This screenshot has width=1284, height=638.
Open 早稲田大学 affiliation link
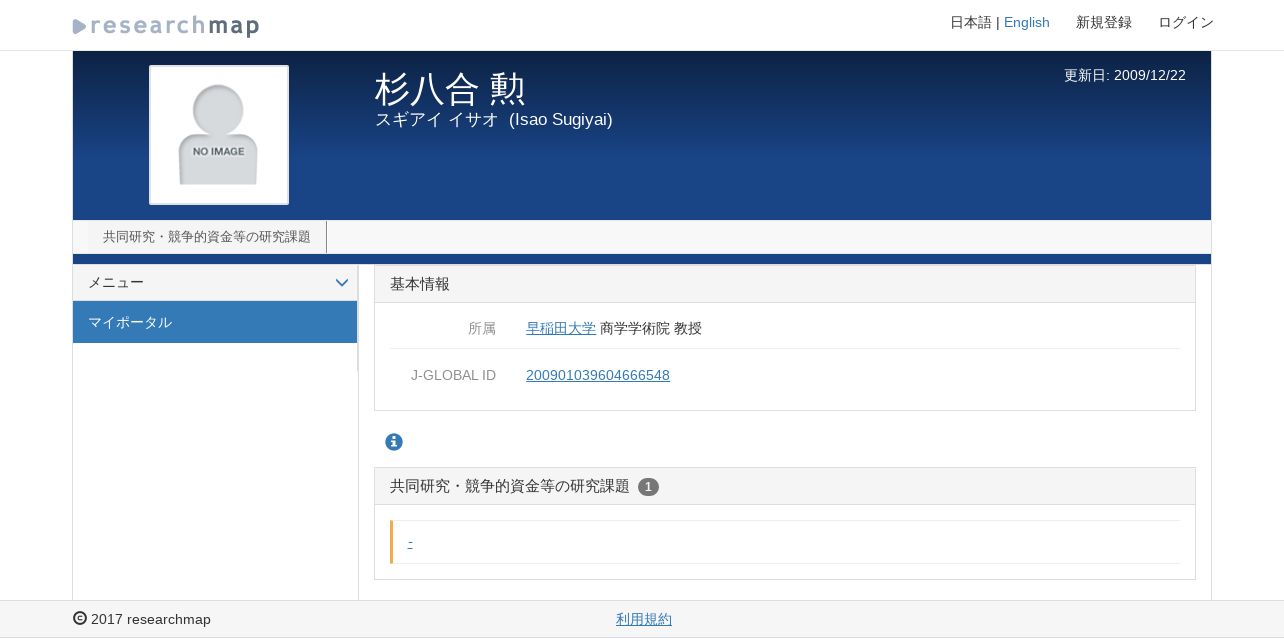pos(561,328)
